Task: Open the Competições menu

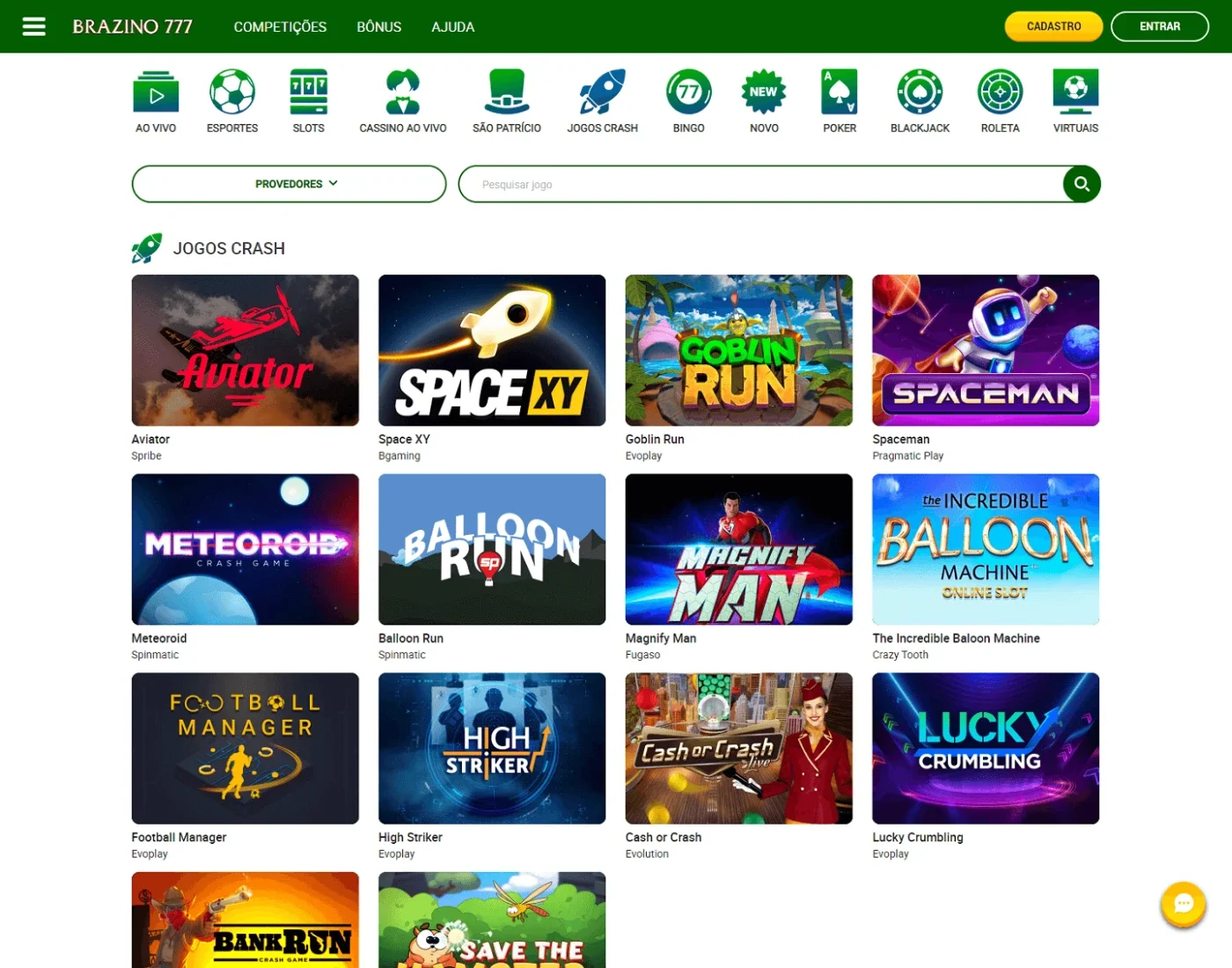Action: (x=280, y=27)
